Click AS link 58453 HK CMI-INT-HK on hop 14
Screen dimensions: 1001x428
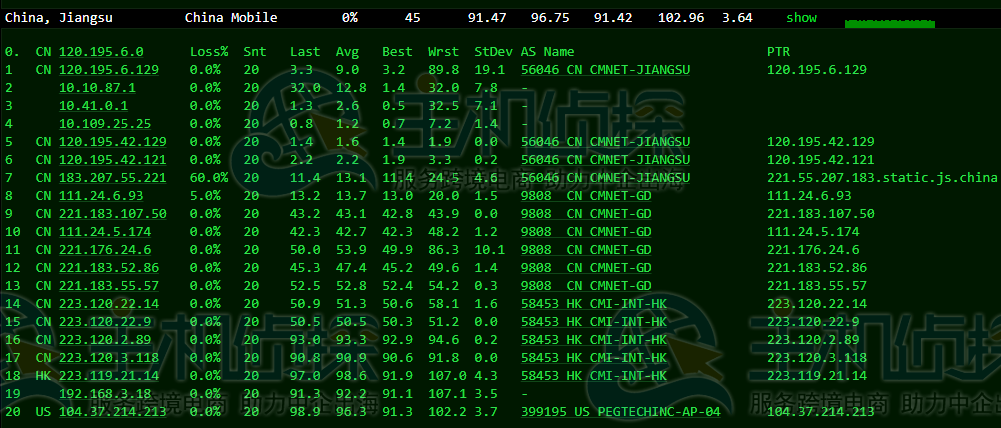coord(594,303)
